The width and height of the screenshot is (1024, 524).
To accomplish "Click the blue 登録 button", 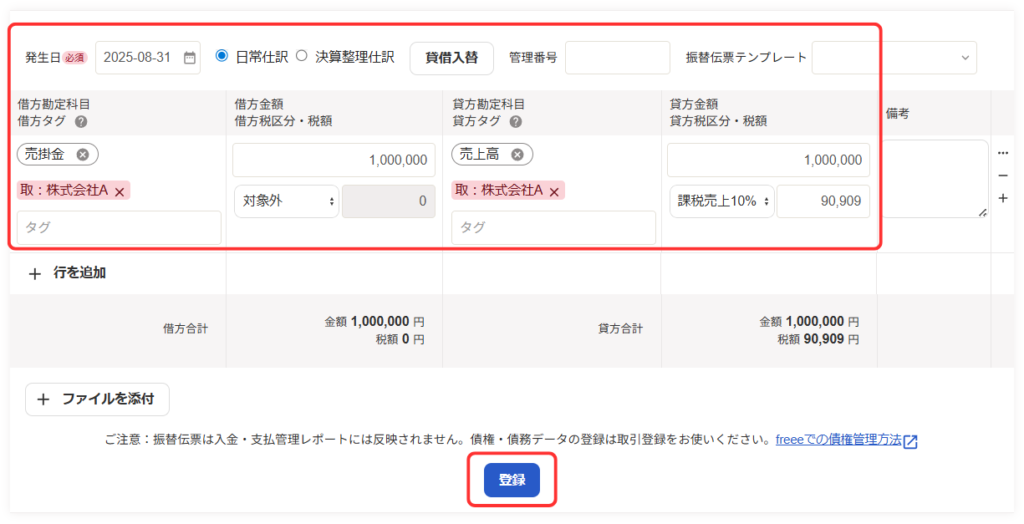I will 512,480.
